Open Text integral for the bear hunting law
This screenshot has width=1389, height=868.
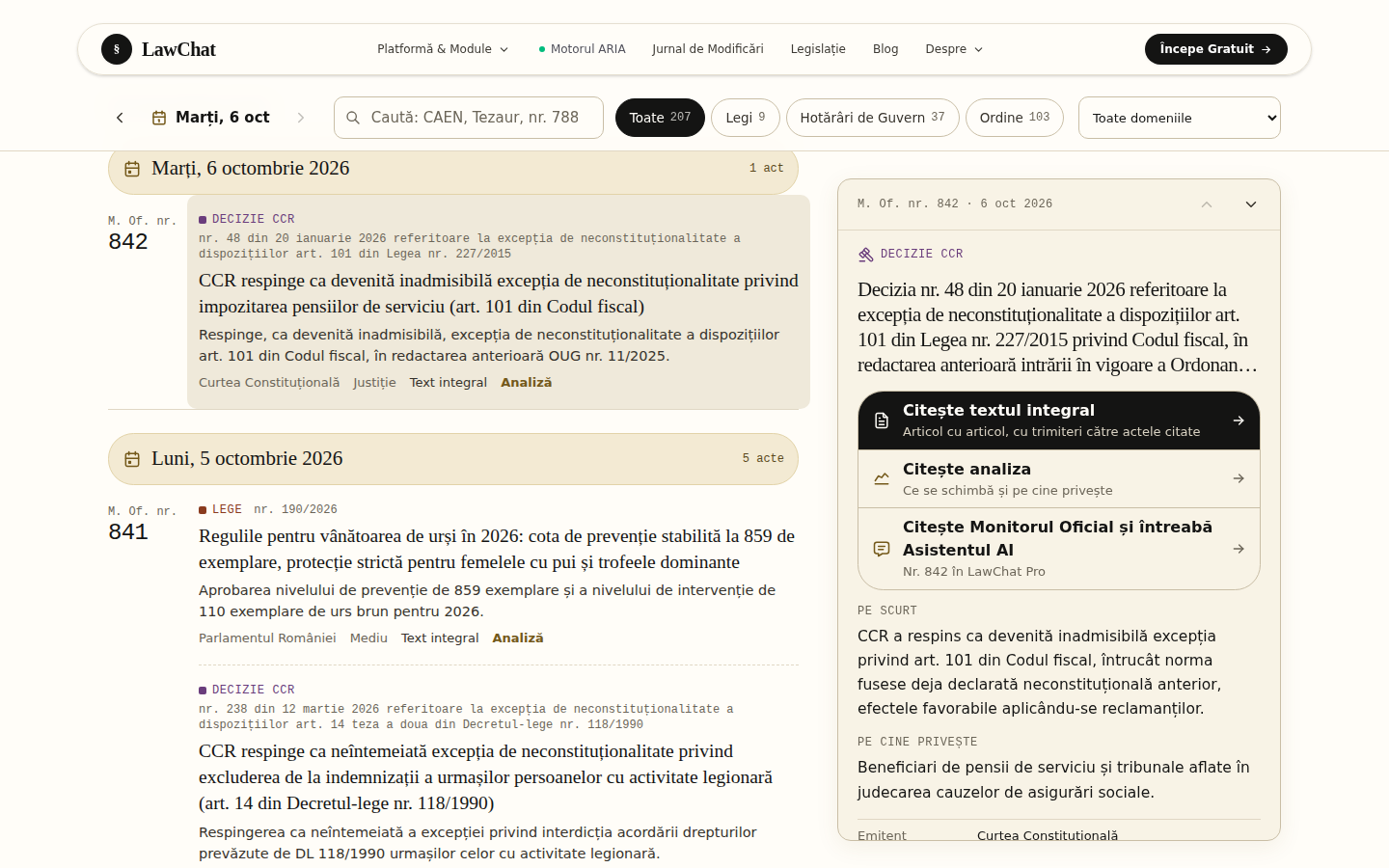[440, 638]
